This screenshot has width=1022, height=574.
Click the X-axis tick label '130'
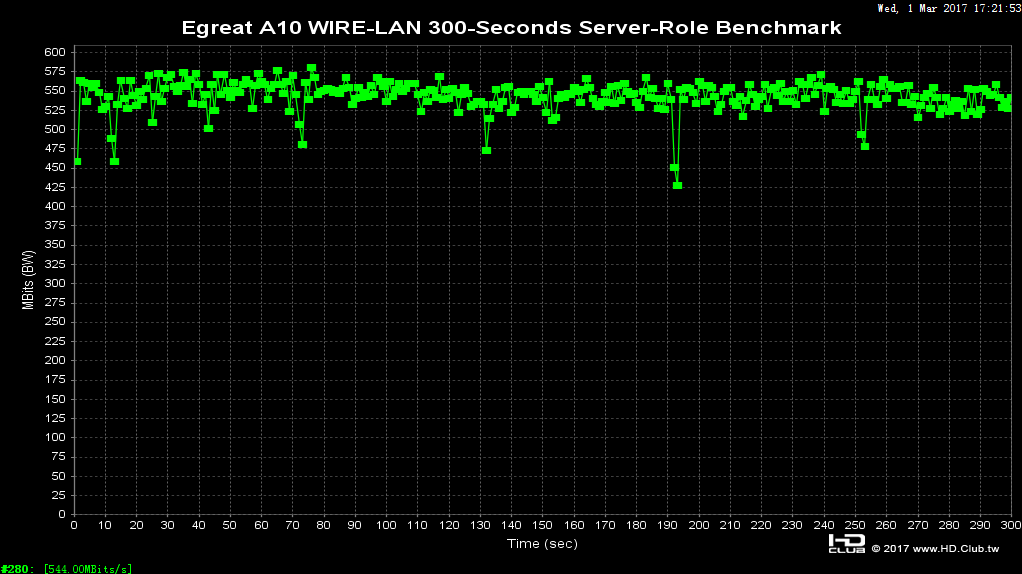coord(480,525)
